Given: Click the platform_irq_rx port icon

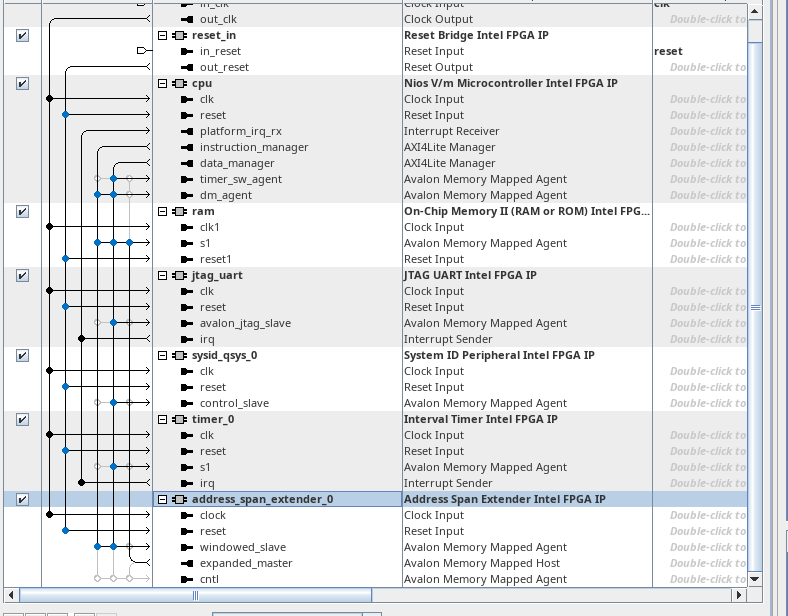Looking at the screenshot, I should [x=187, y=132].
